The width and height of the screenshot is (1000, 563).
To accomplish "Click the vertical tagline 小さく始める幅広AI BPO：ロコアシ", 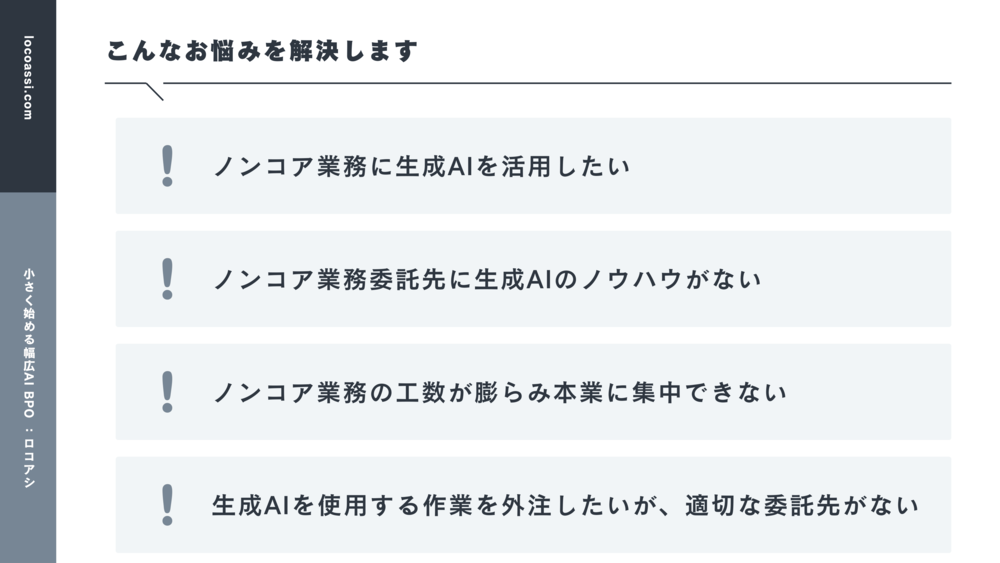I will click(x=28, y=378).
